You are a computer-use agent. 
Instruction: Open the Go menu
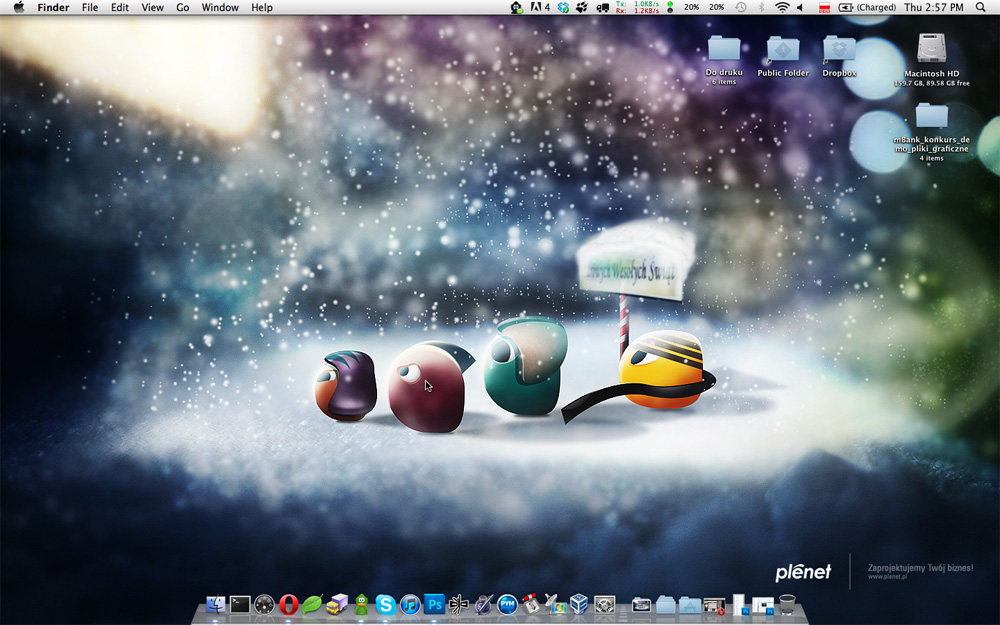pyautogui.click(x=182, y=7)
